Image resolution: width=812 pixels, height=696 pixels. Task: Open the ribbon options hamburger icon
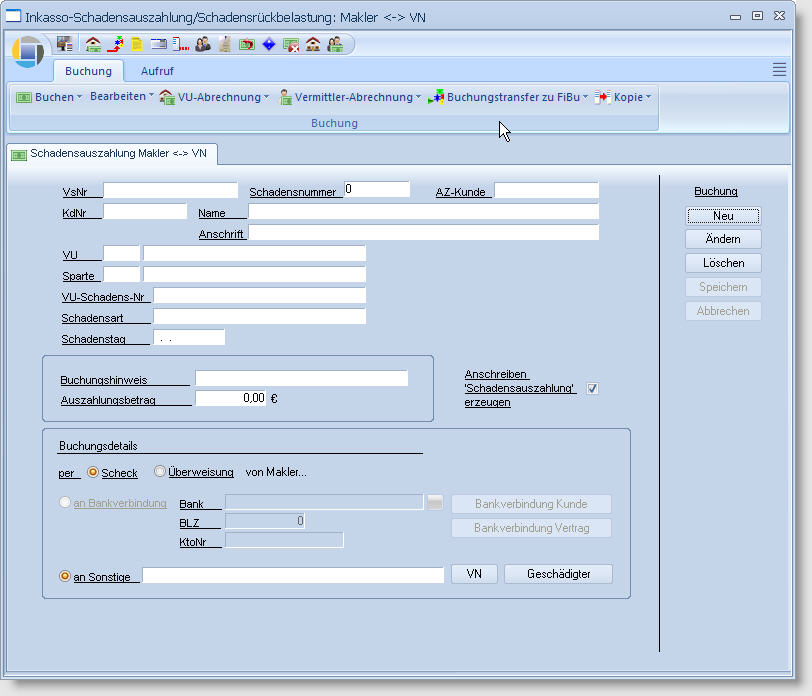click(779, 69)
